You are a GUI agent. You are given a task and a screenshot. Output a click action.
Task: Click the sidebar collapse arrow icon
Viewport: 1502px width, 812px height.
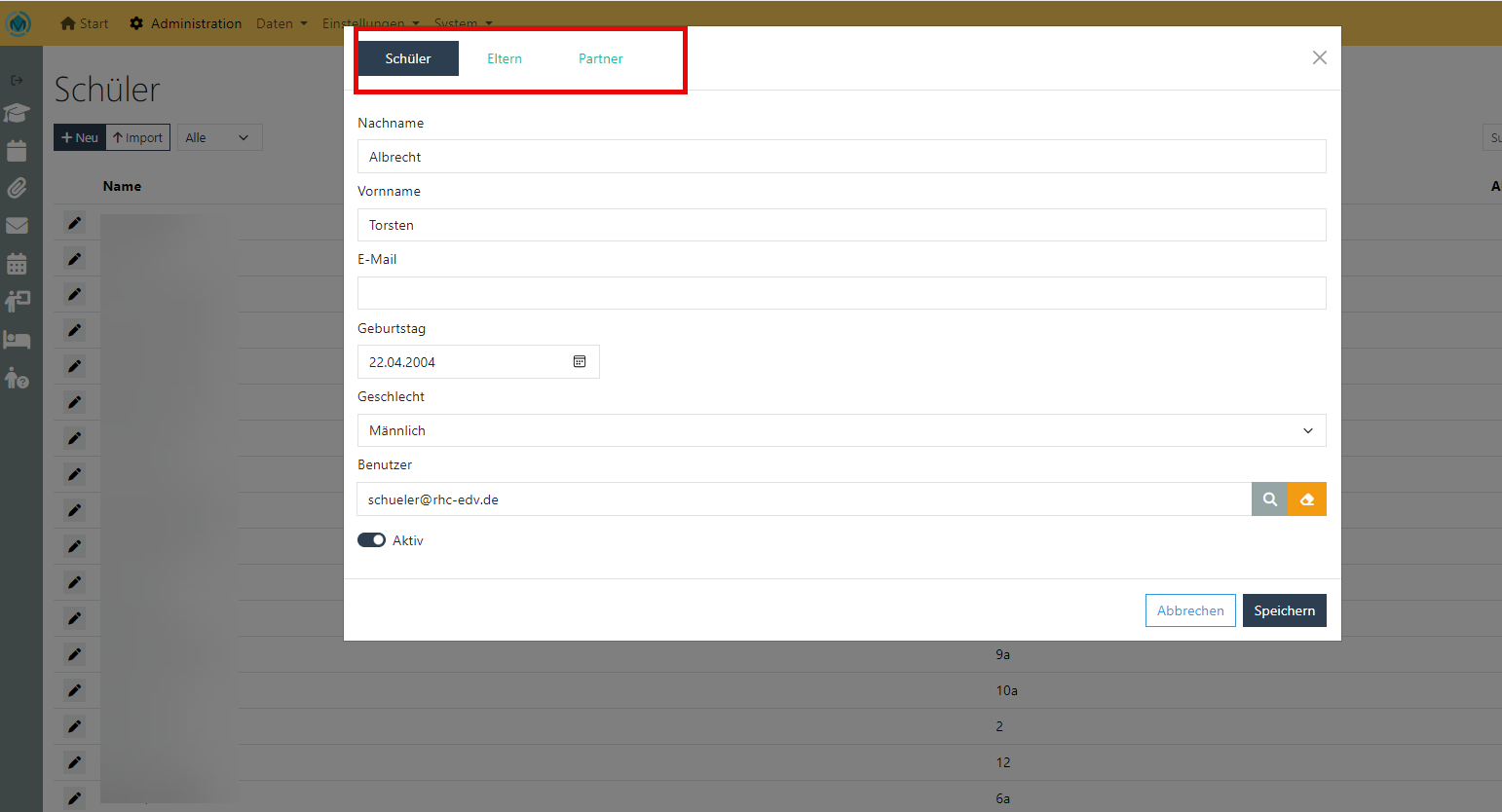17,80
